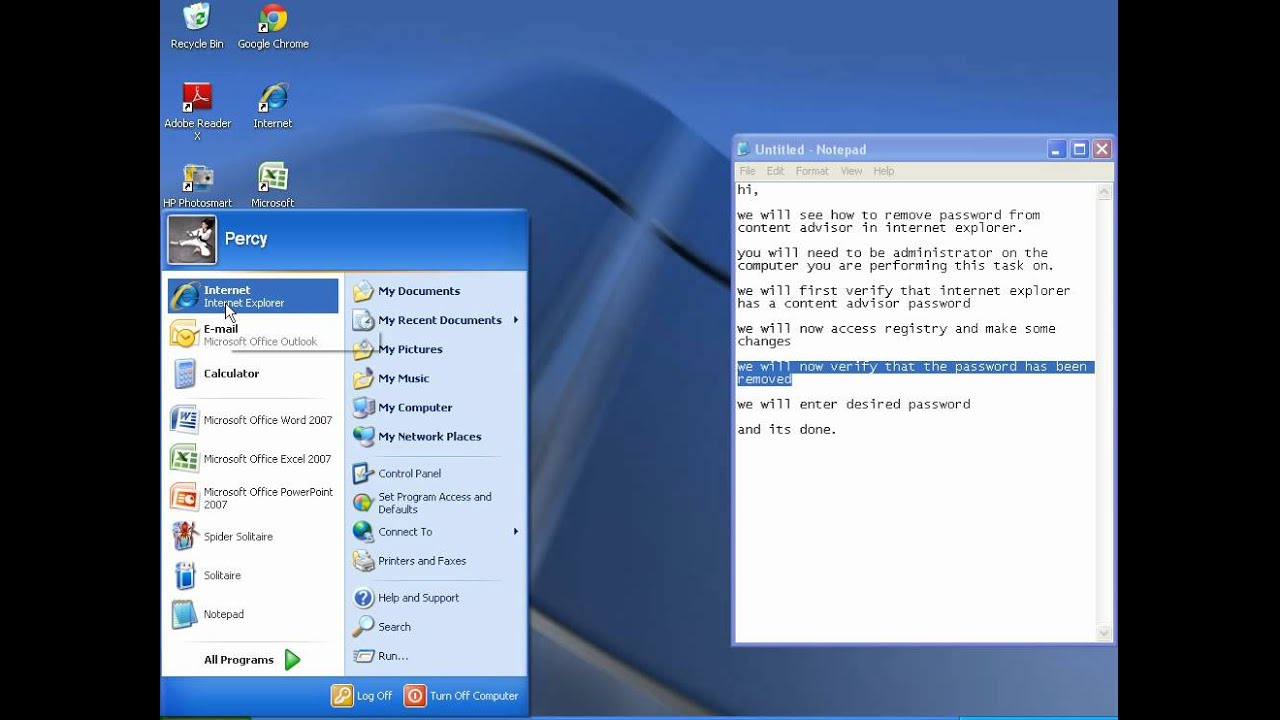Open Notepad's Edit menu

(775, 171)
